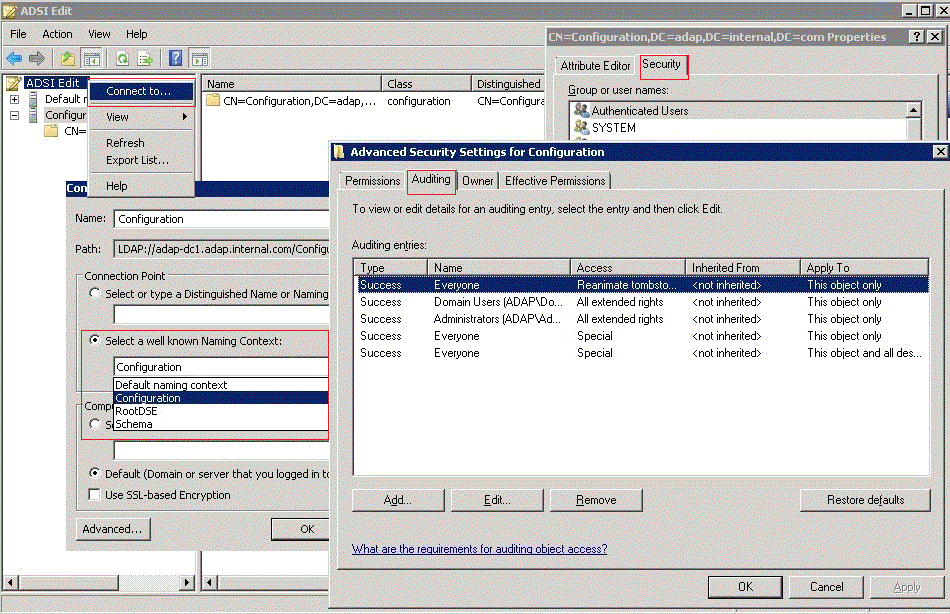Collapse the Configuration tree node
950x614 pixels.
coord(15,115)
